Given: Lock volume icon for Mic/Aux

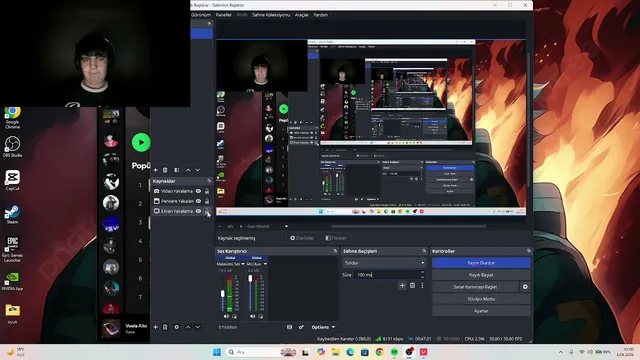Looking at the screenshot, I should click(261, 316).
